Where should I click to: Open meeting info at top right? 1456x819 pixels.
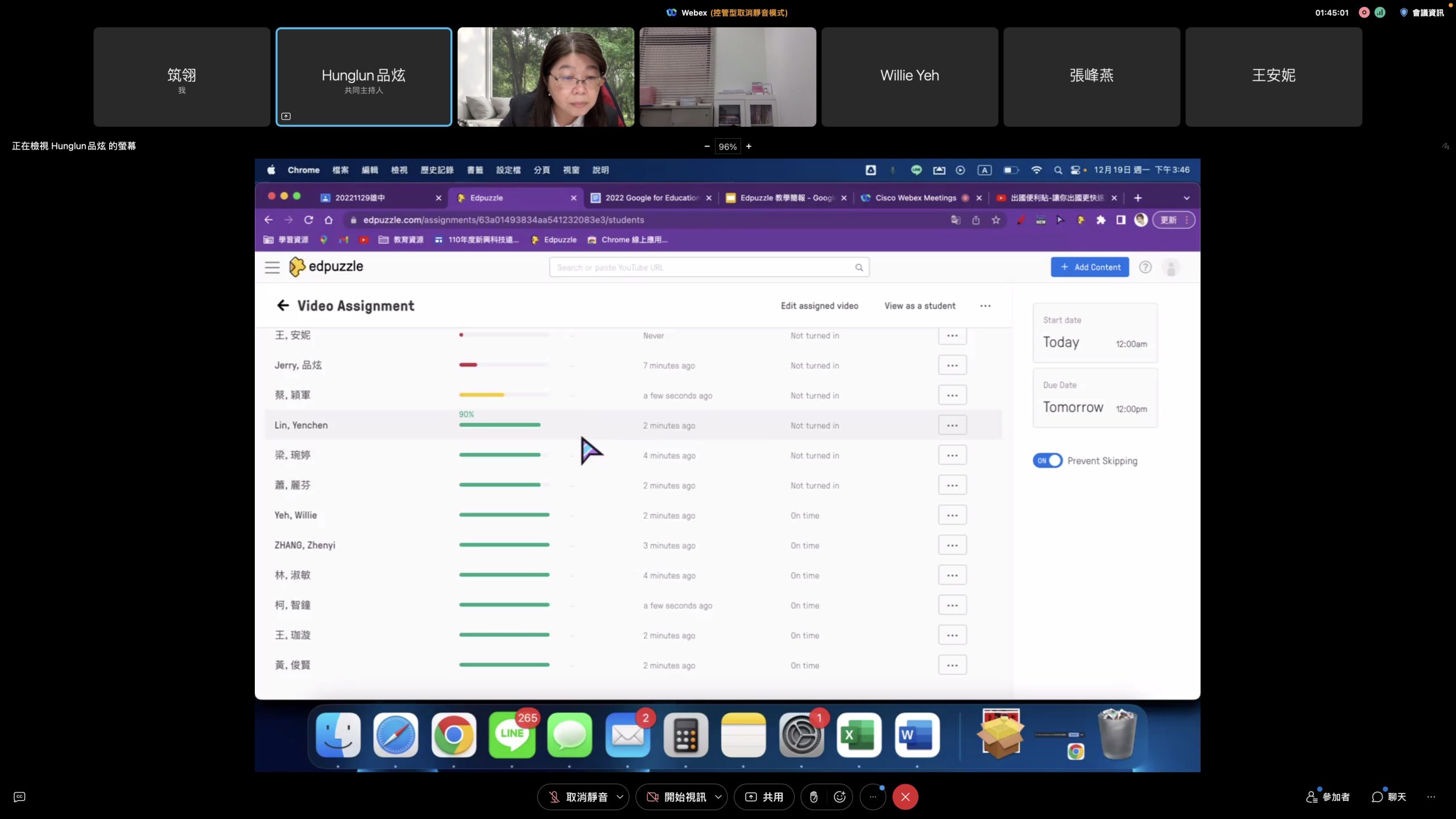(1422, 13)
